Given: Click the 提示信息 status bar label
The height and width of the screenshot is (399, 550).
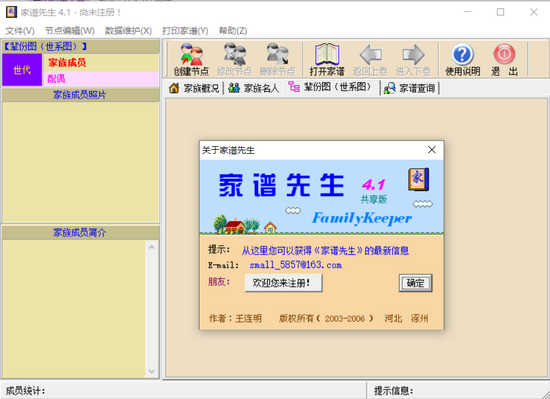Looking at the screenshot, I should pyautogui.click(x=394, y=391).
